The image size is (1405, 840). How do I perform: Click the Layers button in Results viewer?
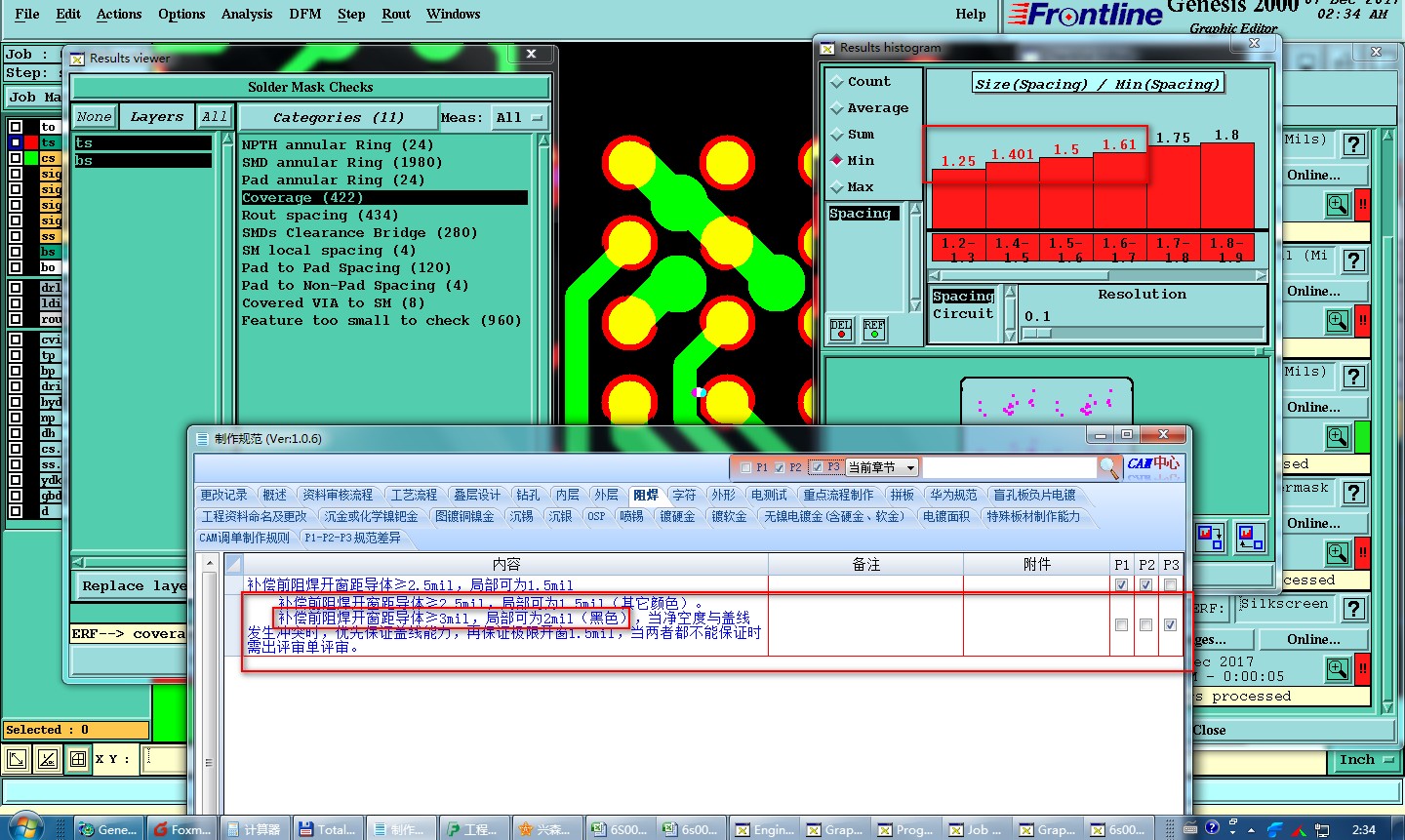156,117
